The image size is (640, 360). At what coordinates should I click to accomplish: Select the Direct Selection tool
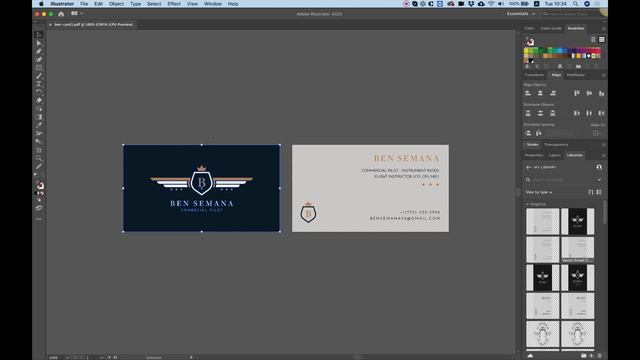coord(39,43)
